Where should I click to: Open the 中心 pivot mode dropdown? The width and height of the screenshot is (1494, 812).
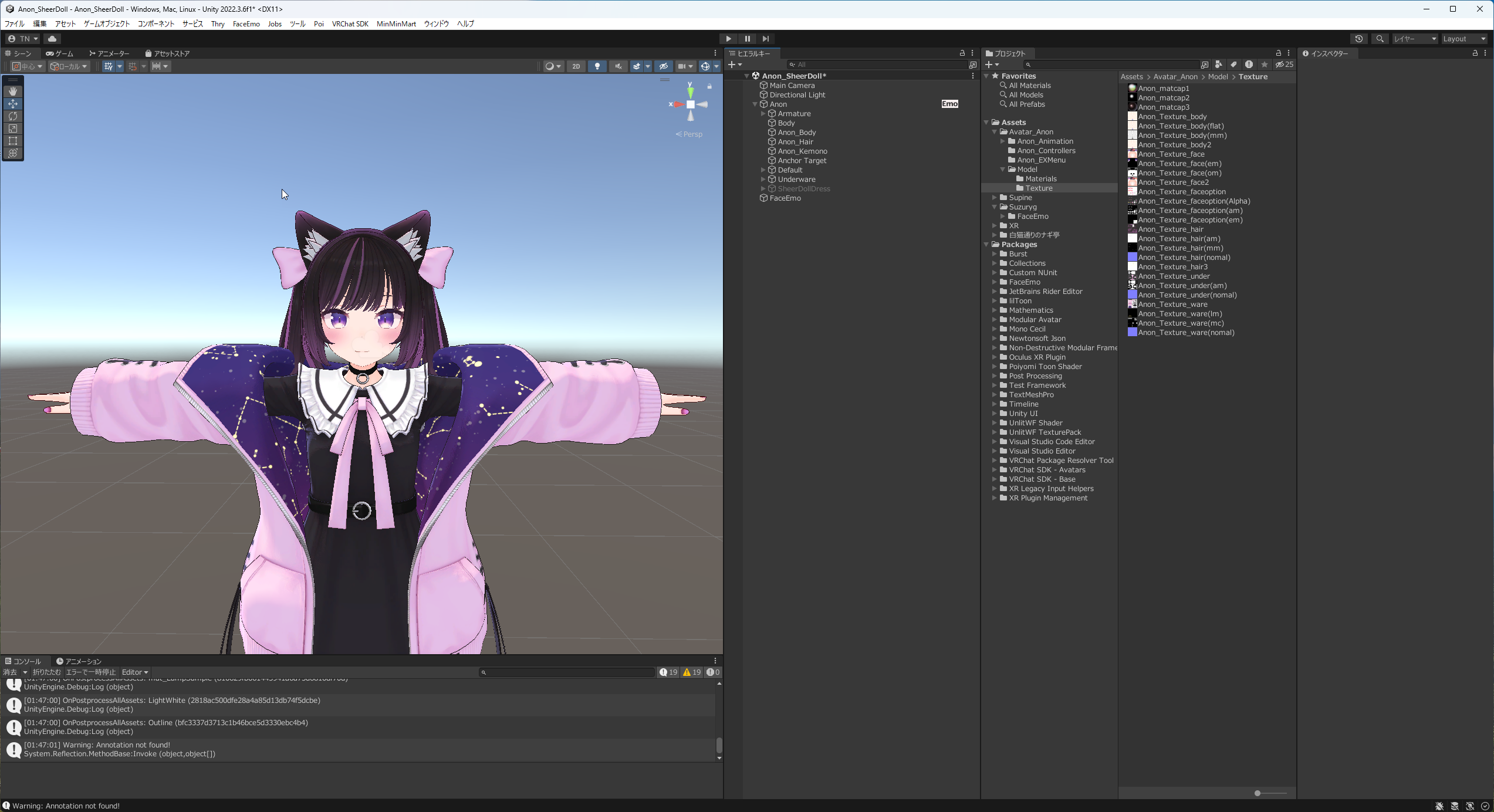click(x=28, y=66)
